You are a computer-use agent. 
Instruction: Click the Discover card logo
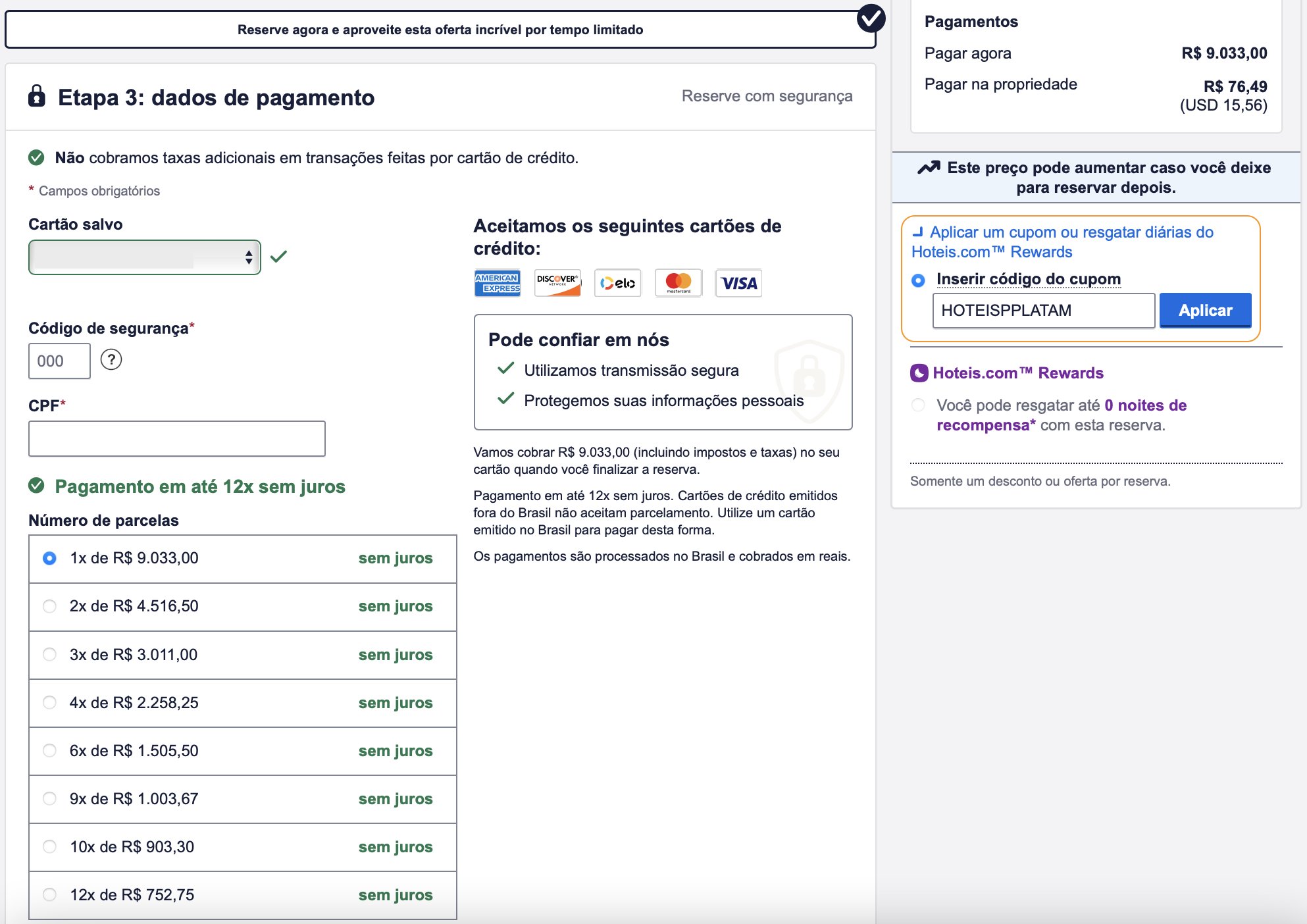(x=557, y=283)
